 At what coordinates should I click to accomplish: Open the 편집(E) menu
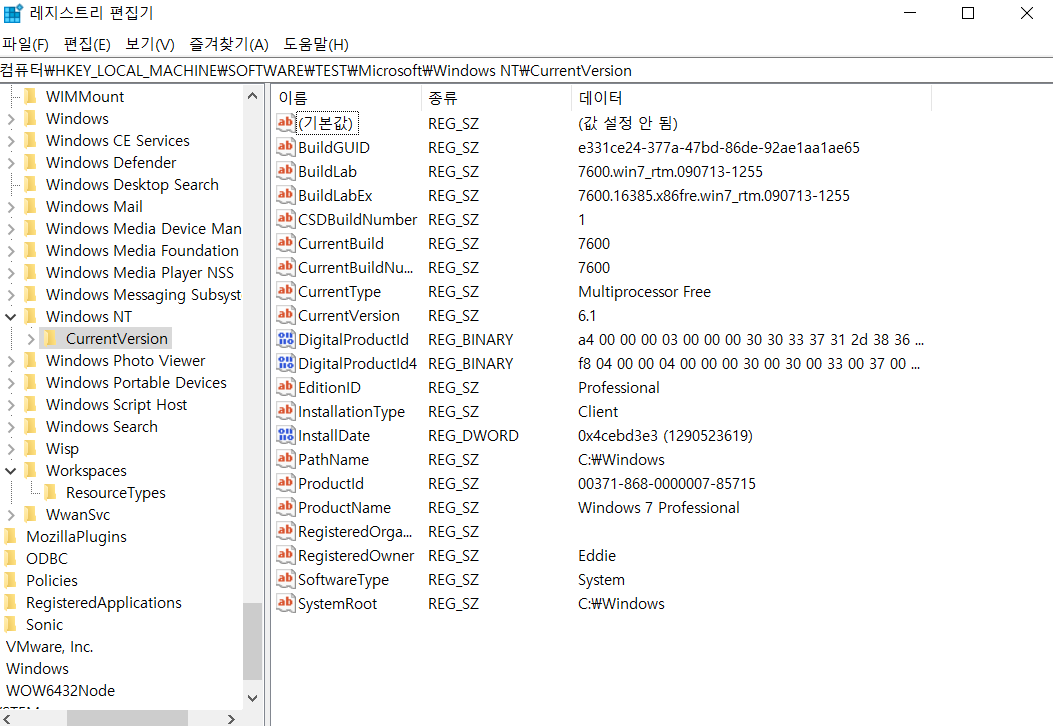87,44
